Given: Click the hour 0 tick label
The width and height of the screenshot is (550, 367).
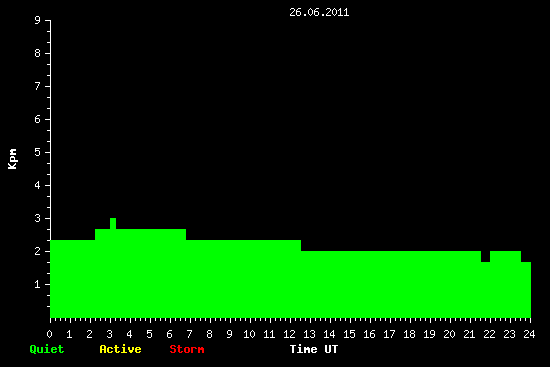Looking at the screenshot, I should pos(49,334).
